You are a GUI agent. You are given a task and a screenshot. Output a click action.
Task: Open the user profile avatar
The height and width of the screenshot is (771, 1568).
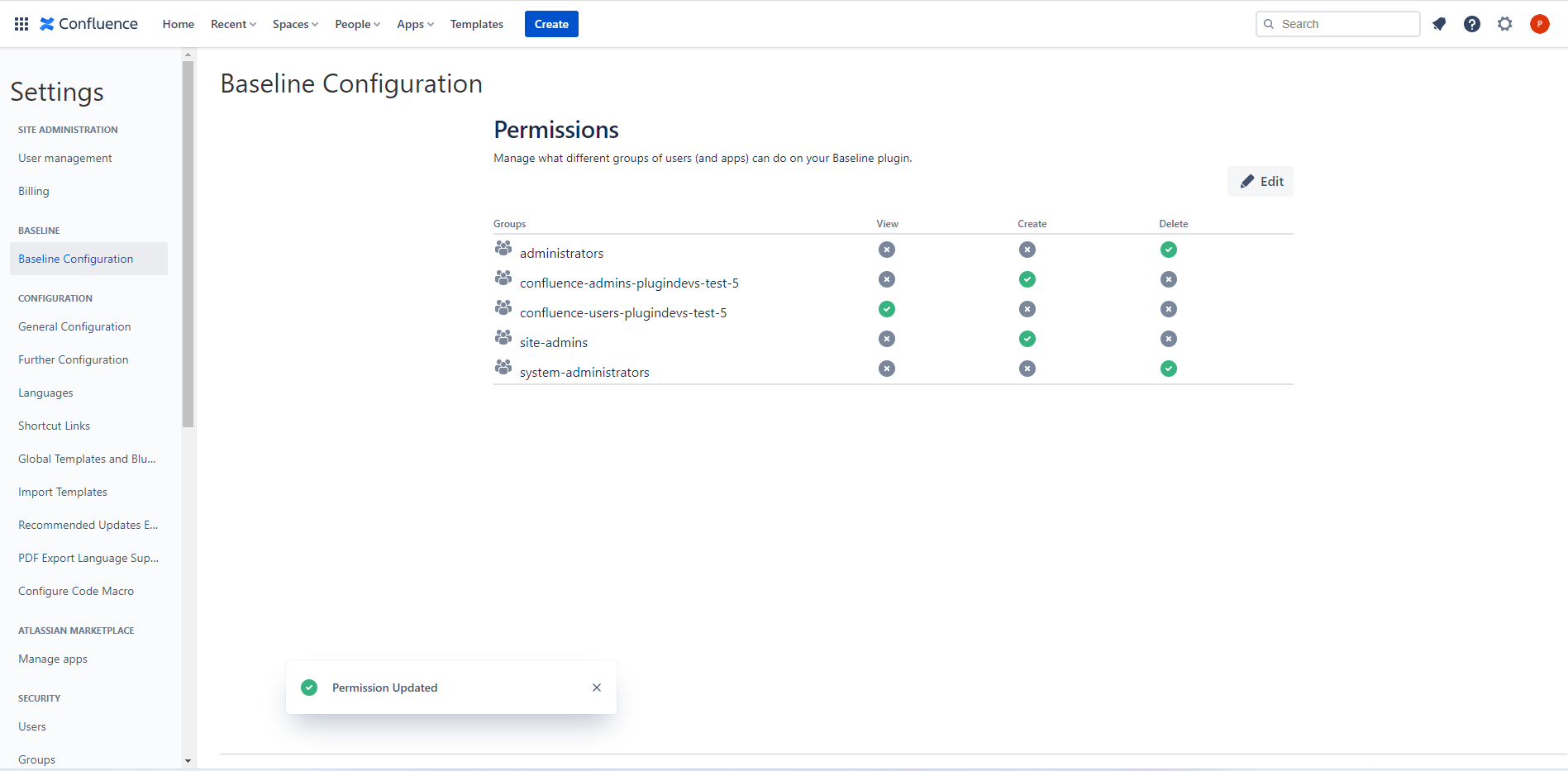pyautogui.click(x=1539, y=24)
